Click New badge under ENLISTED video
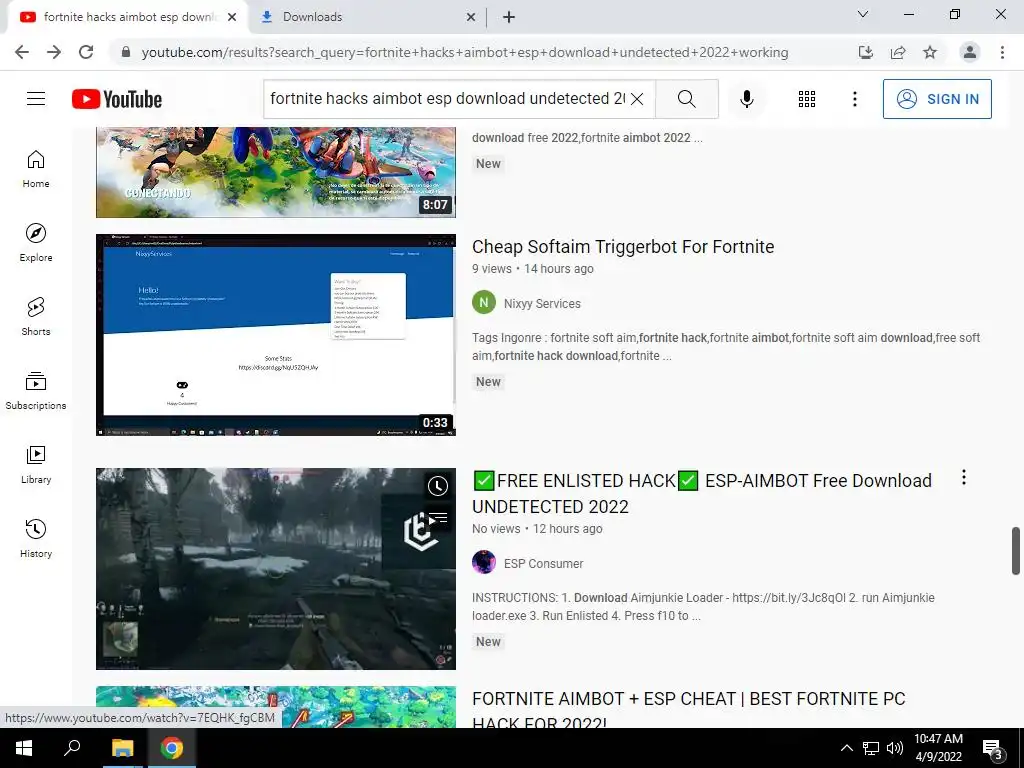The height and width of the screenshot is (768, 1024). click(488, 642)
